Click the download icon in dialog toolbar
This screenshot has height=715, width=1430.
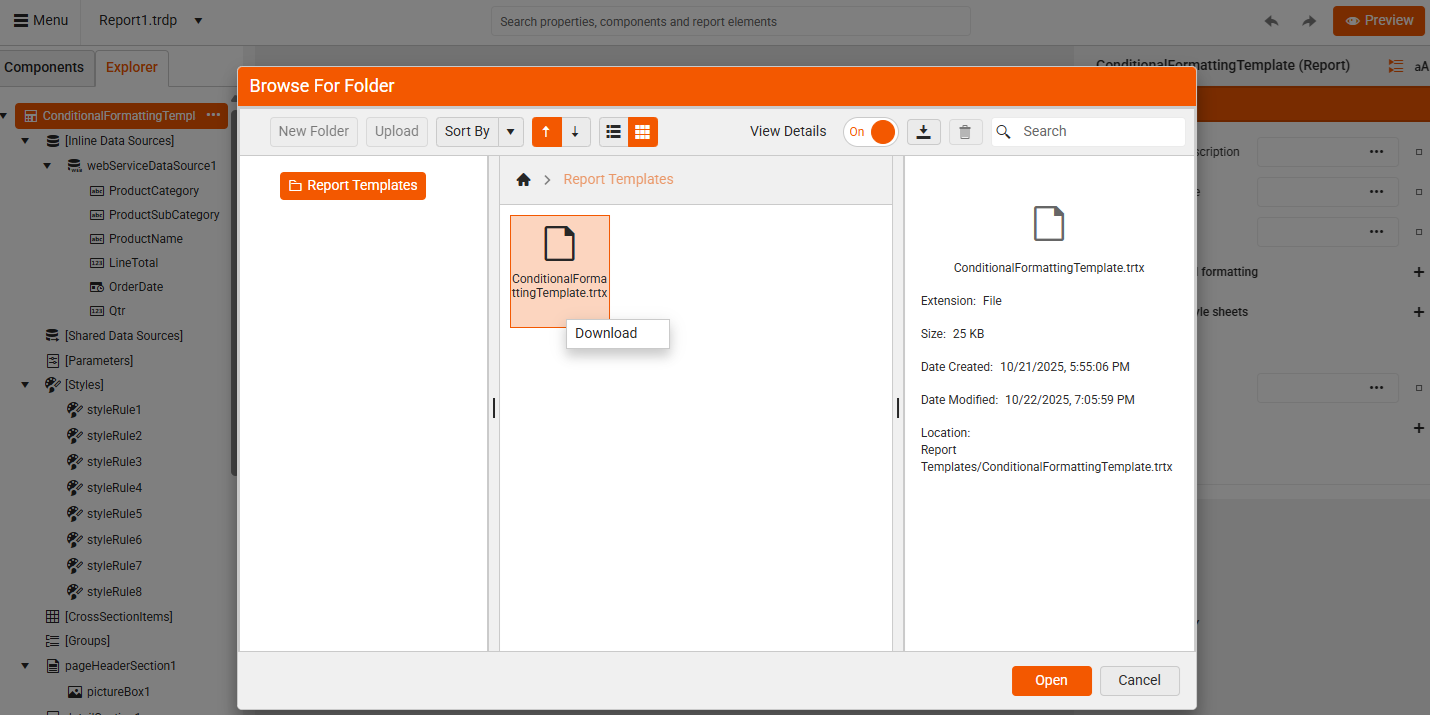pyautogui.click(x=924, y=132)
